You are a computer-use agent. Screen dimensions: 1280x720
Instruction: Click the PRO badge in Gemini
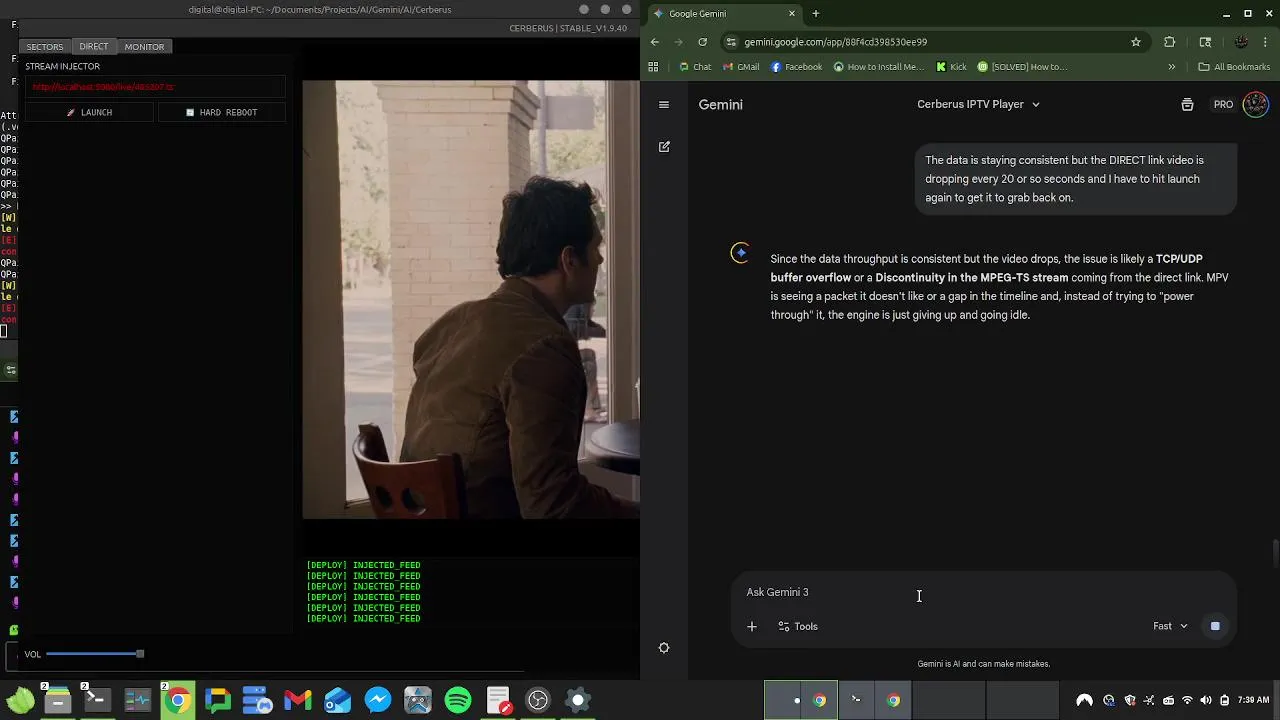pos(1223,104)
